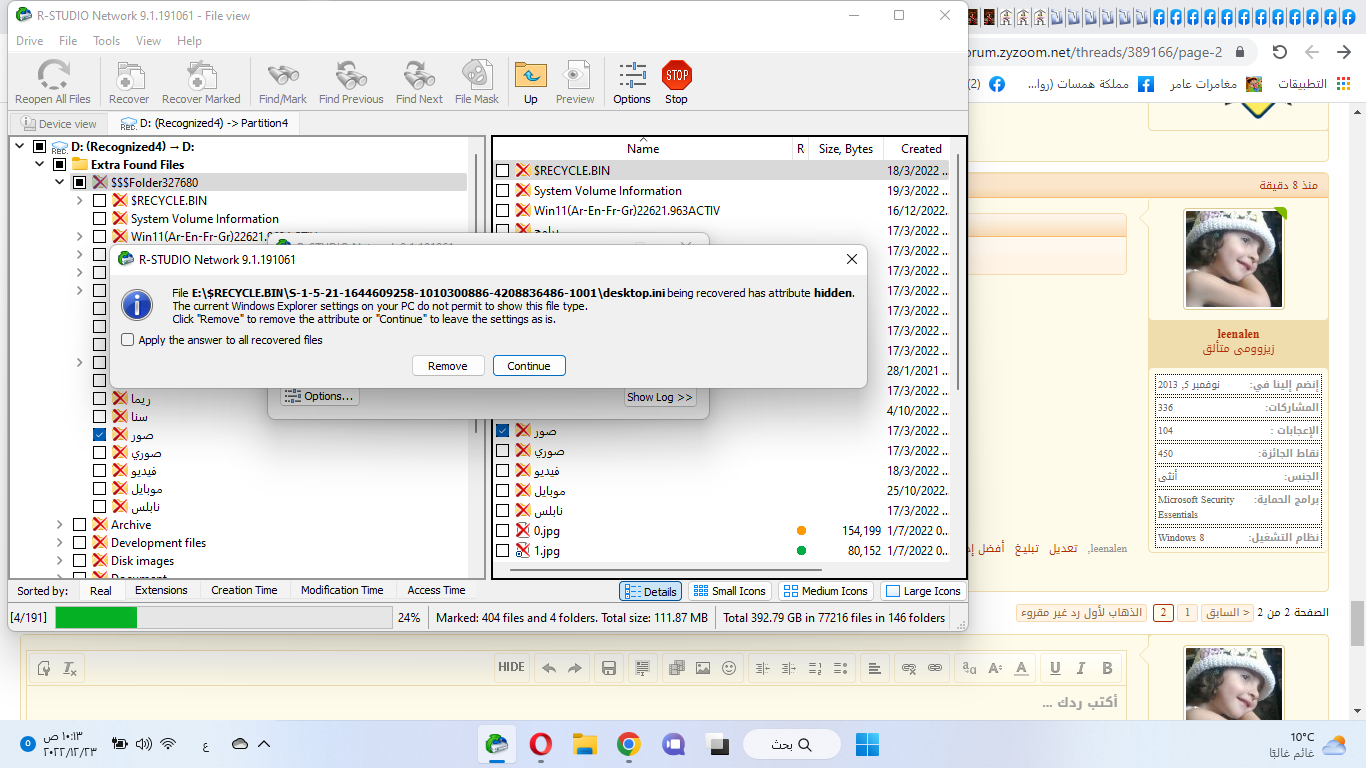Open the Help menu
The width and height of the screenshot is (1366, 768).
(189, 41)
